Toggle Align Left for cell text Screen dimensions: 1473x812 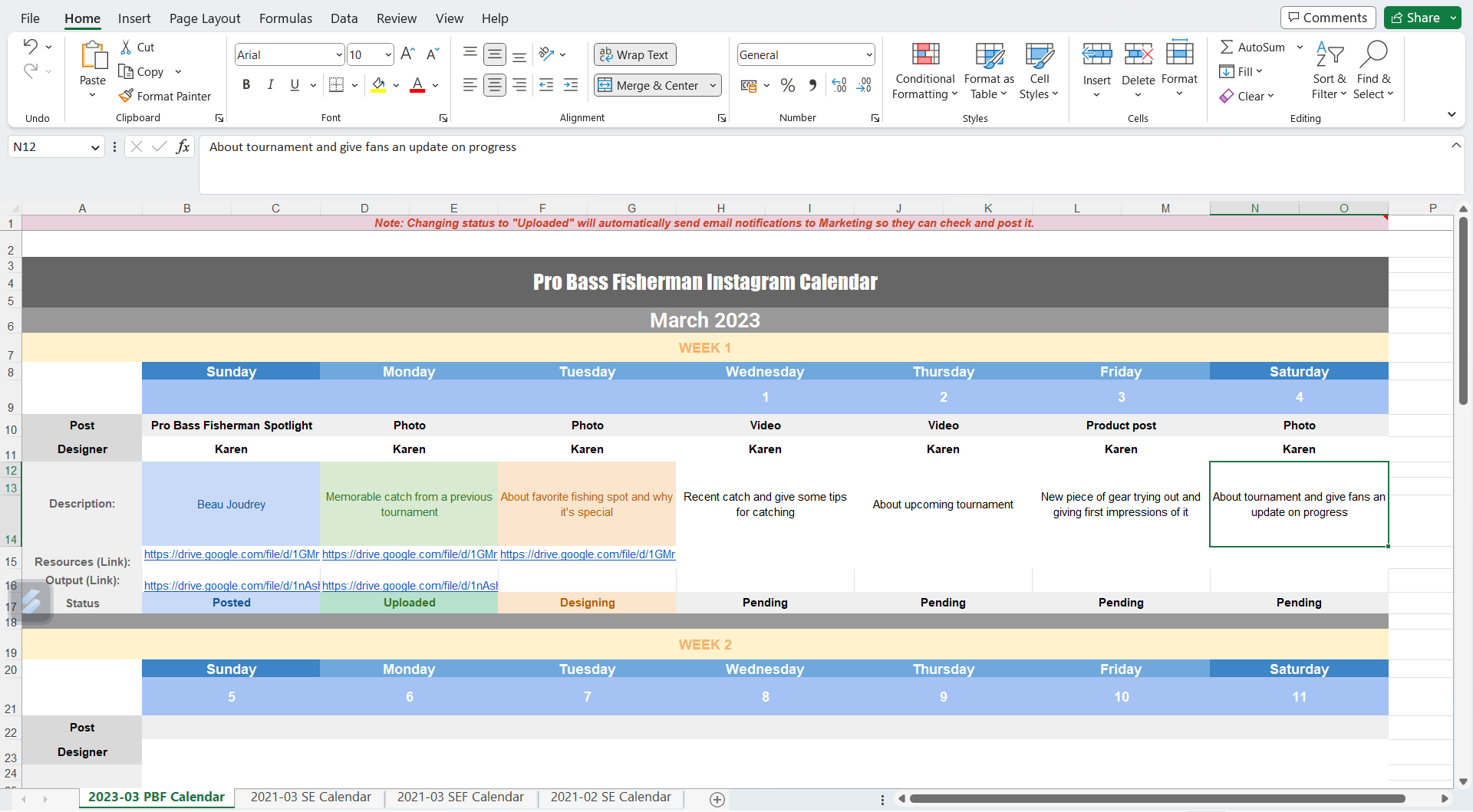(470, 85)
